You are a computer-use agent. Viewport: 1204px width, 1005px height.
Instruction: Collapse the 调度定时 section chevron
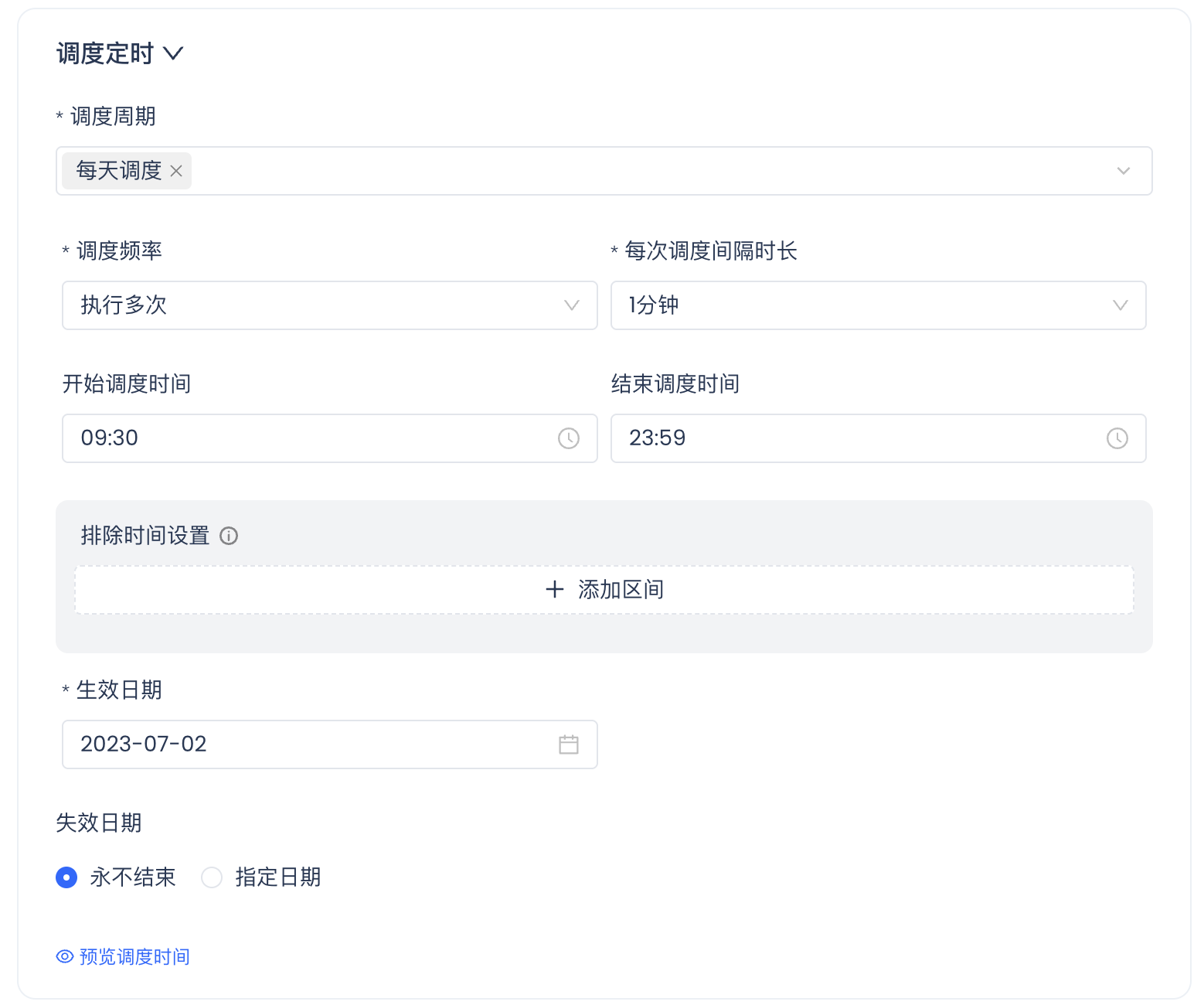173,53
